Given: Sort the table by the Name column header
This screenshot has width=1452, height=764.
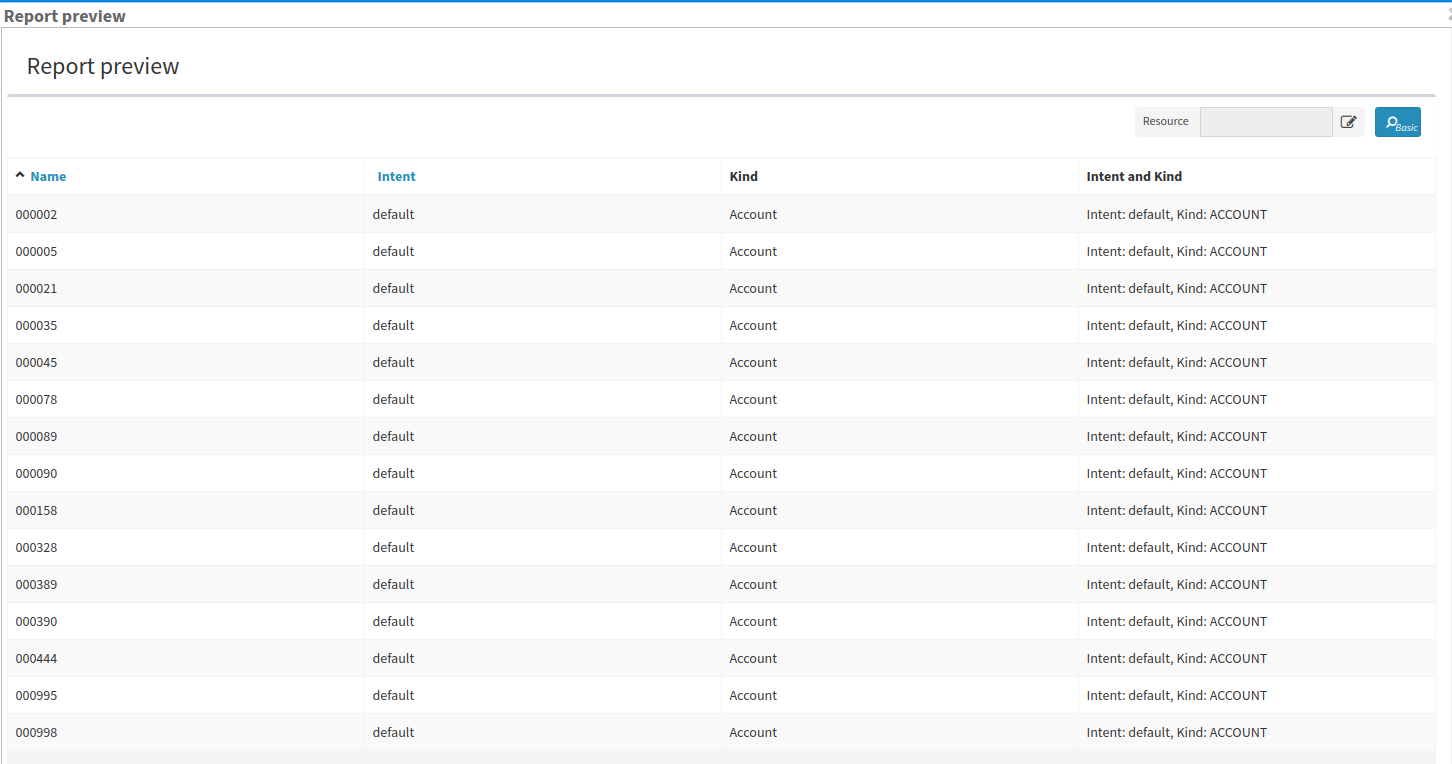Looking at the screenshot, I should tap(48, 176).
